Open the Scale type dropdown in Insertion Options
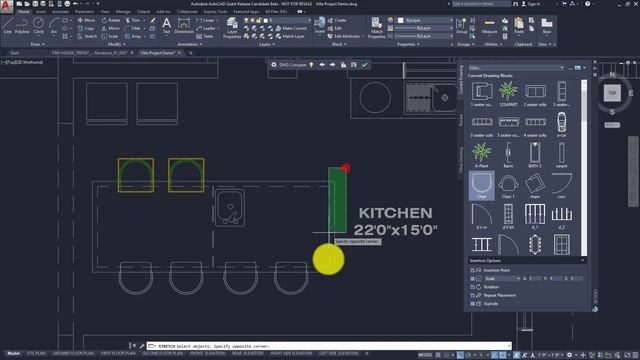 (502, 278)
